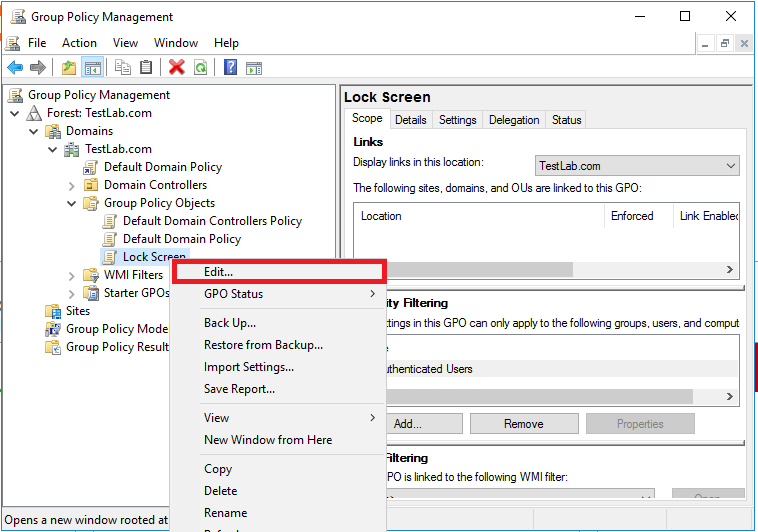758x532 pixels.
Task: Click the Links list horizontal scrollbar right arrow
Action: [x=730, y=270]
